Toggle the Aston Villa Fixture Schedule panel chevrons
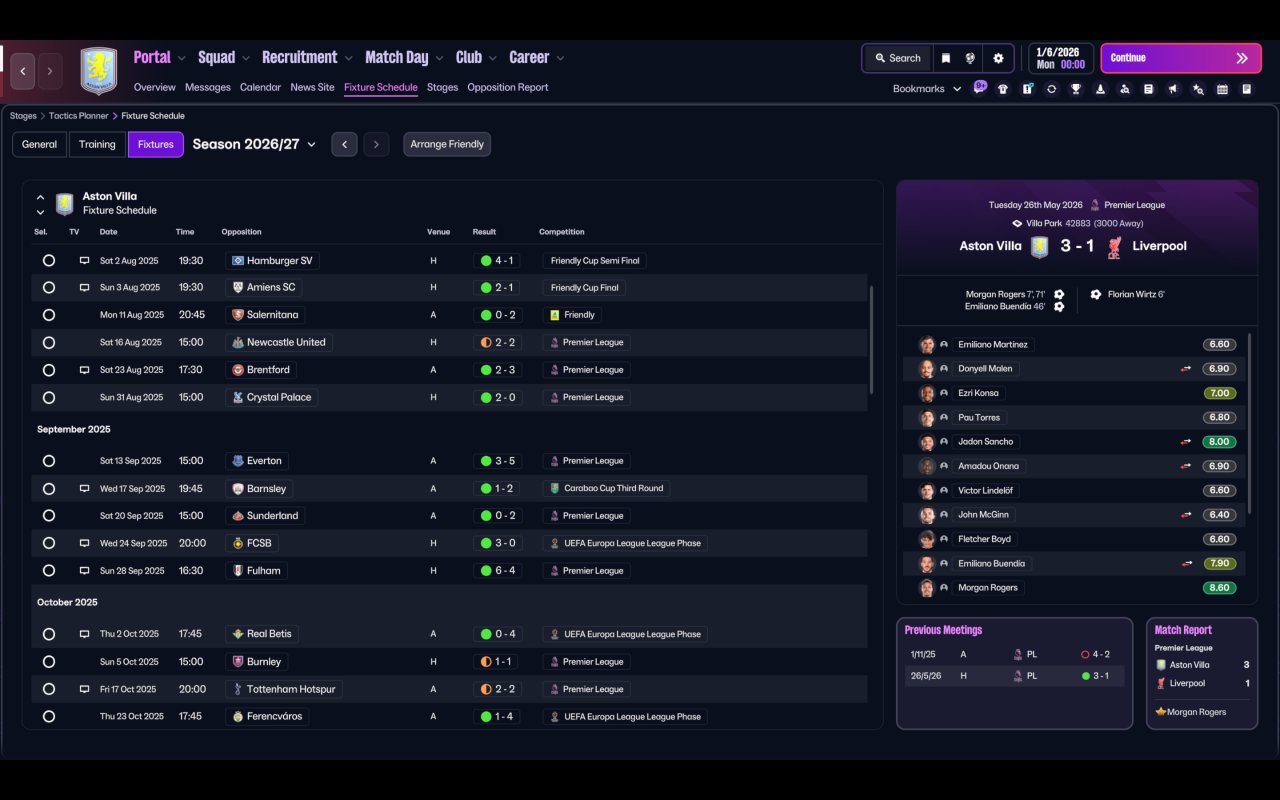Screen dimensions: 1280x800 [x=40, y=204]
